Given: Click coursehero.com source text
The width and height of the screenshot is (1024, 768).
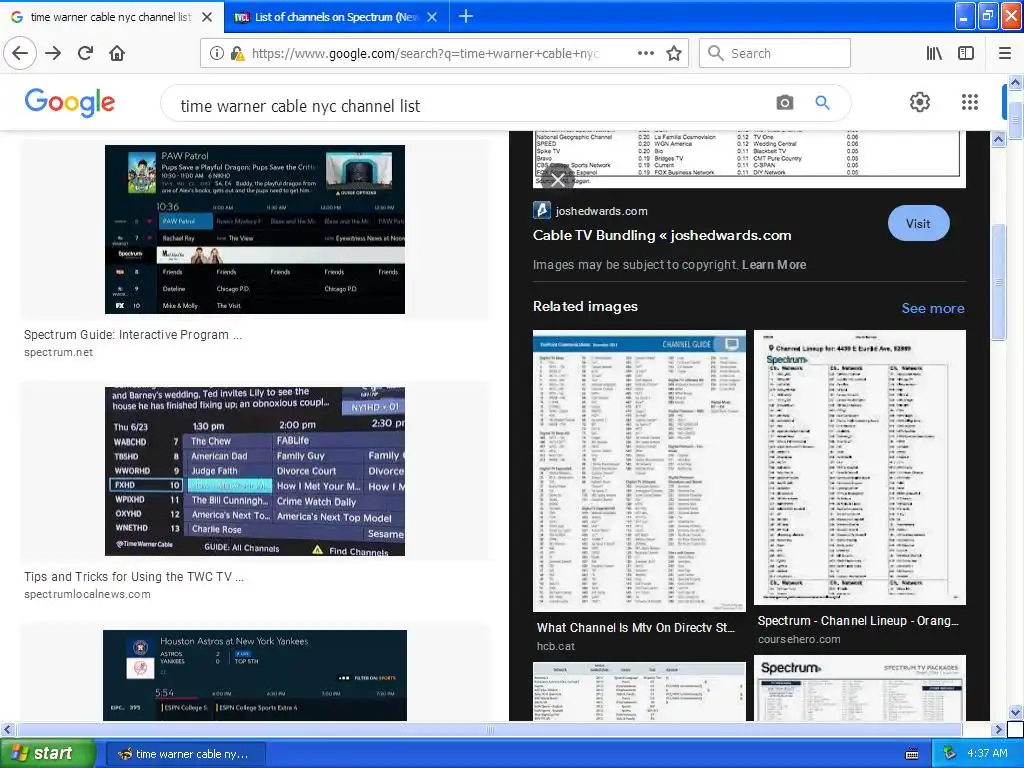Looking at the screenshot, I should (799, 639).
